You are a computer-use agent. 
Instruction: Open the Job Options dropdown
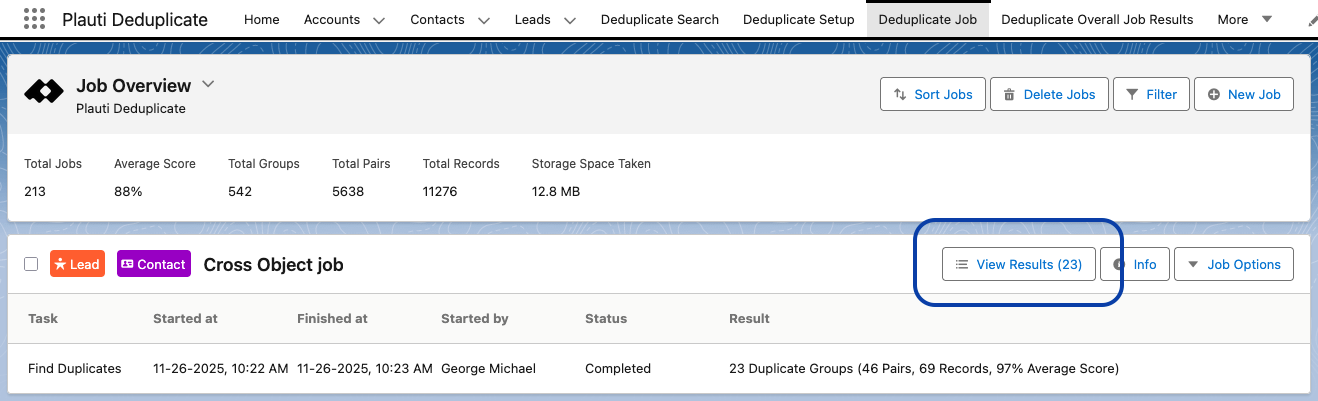[x=1233, y=264]
